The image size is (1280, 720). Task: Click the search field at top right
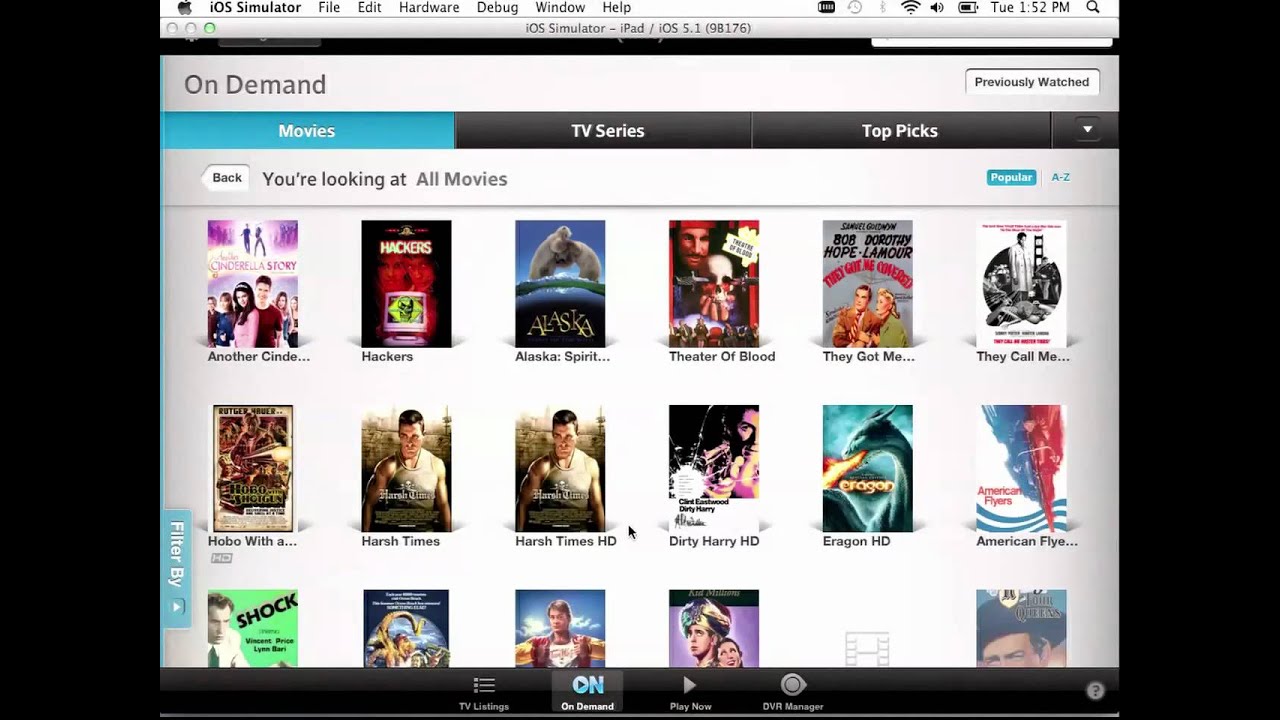click(992, 41)
